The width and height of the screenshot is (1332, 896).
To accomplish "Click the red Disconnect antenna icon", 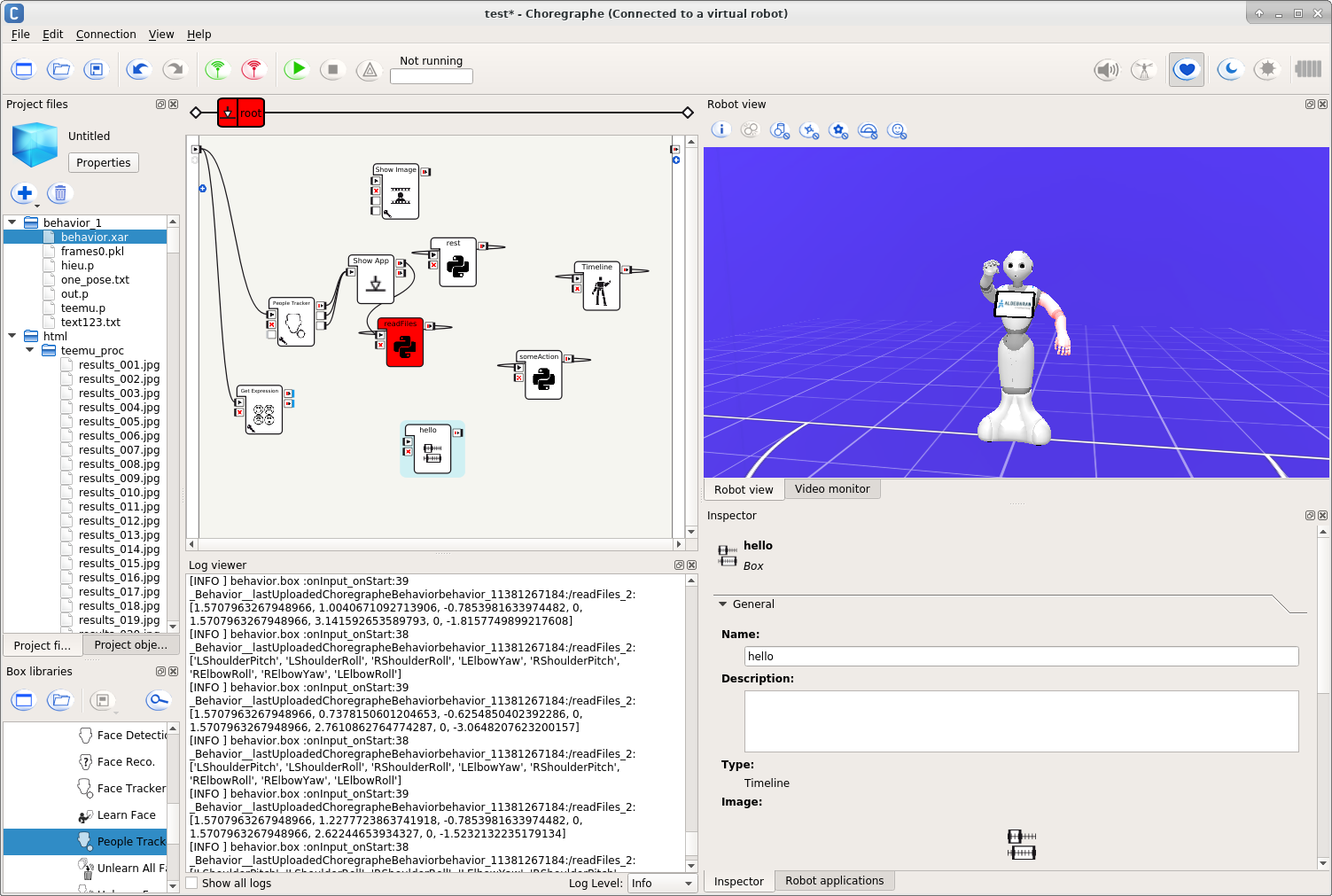I will pyautogui.click(x=253, y=69).
